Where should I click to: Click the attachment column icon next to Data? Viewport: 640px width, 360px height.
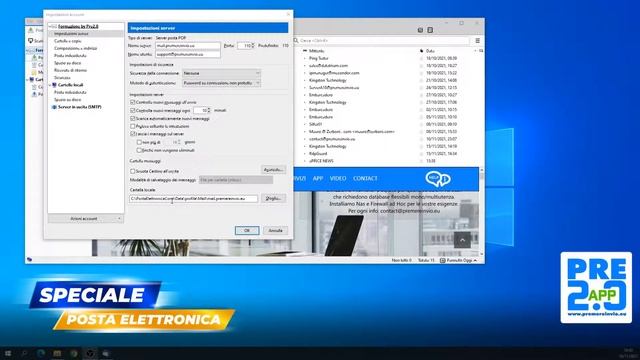point(421,51)
